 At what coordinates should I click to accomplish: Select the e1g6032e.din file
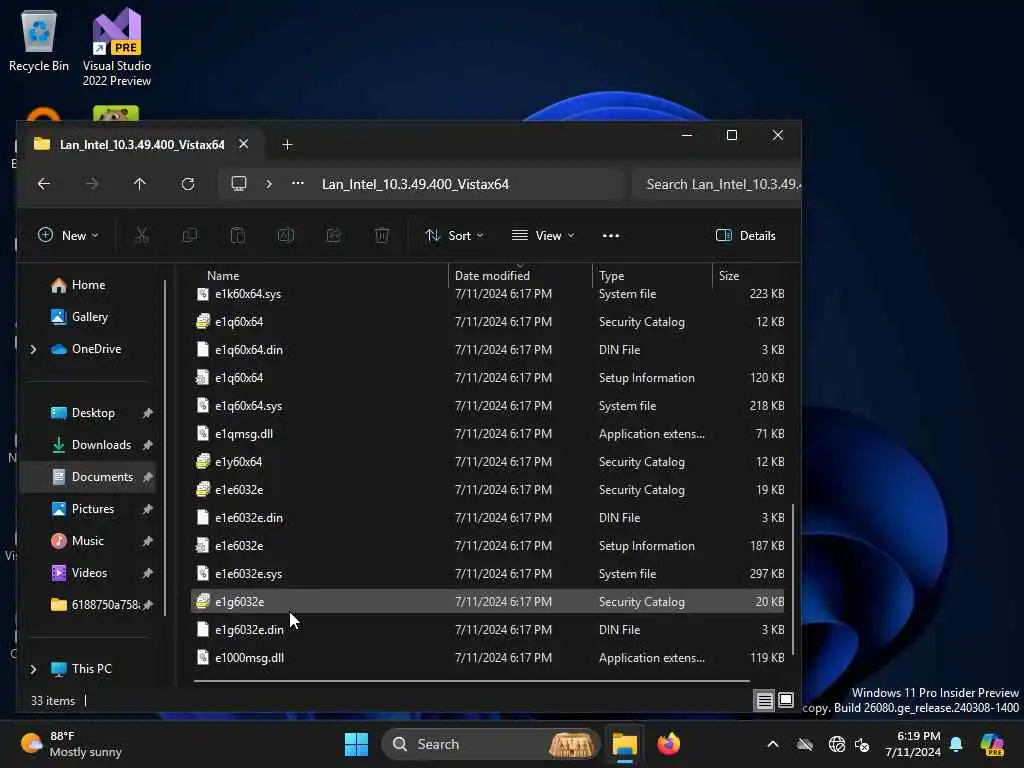point(249,630)
